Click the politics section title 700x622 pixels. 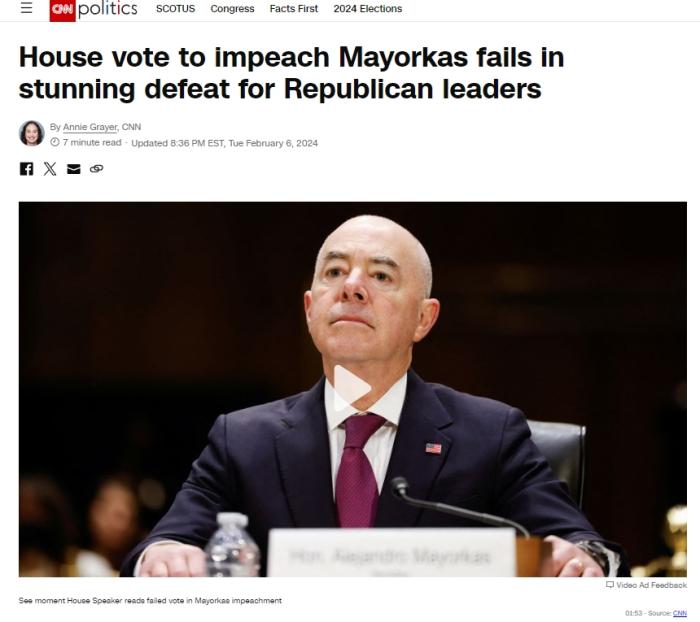[108, 8]
